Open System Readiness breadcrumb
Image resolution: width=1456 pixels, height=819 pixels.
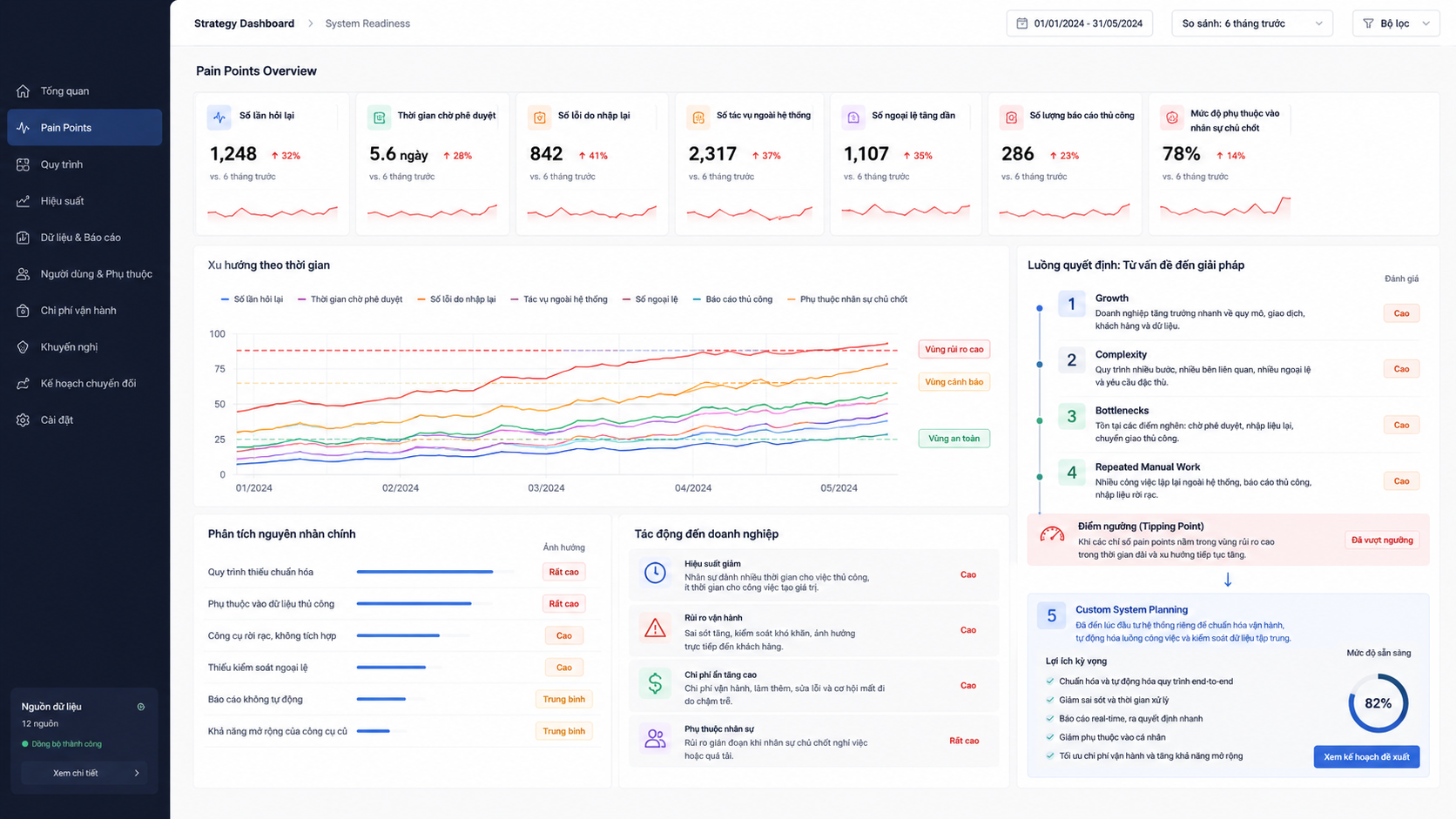[x=367, y=23]
